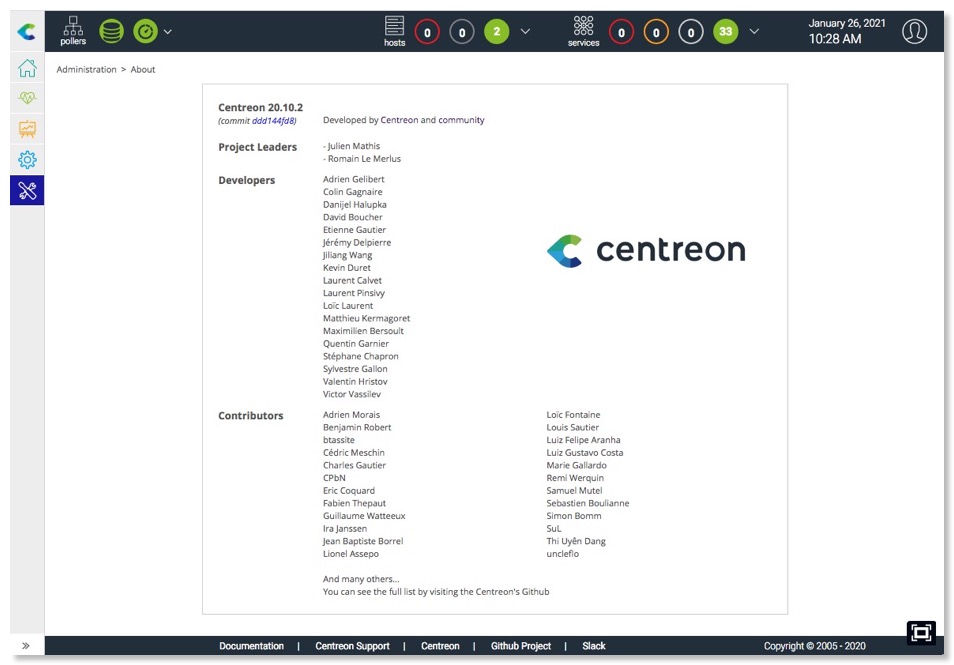The width and height of the screenshot is (954, 665).
Task: Select the Monitoring heartbeat sidebar icon
Action: tap(26, 97)
